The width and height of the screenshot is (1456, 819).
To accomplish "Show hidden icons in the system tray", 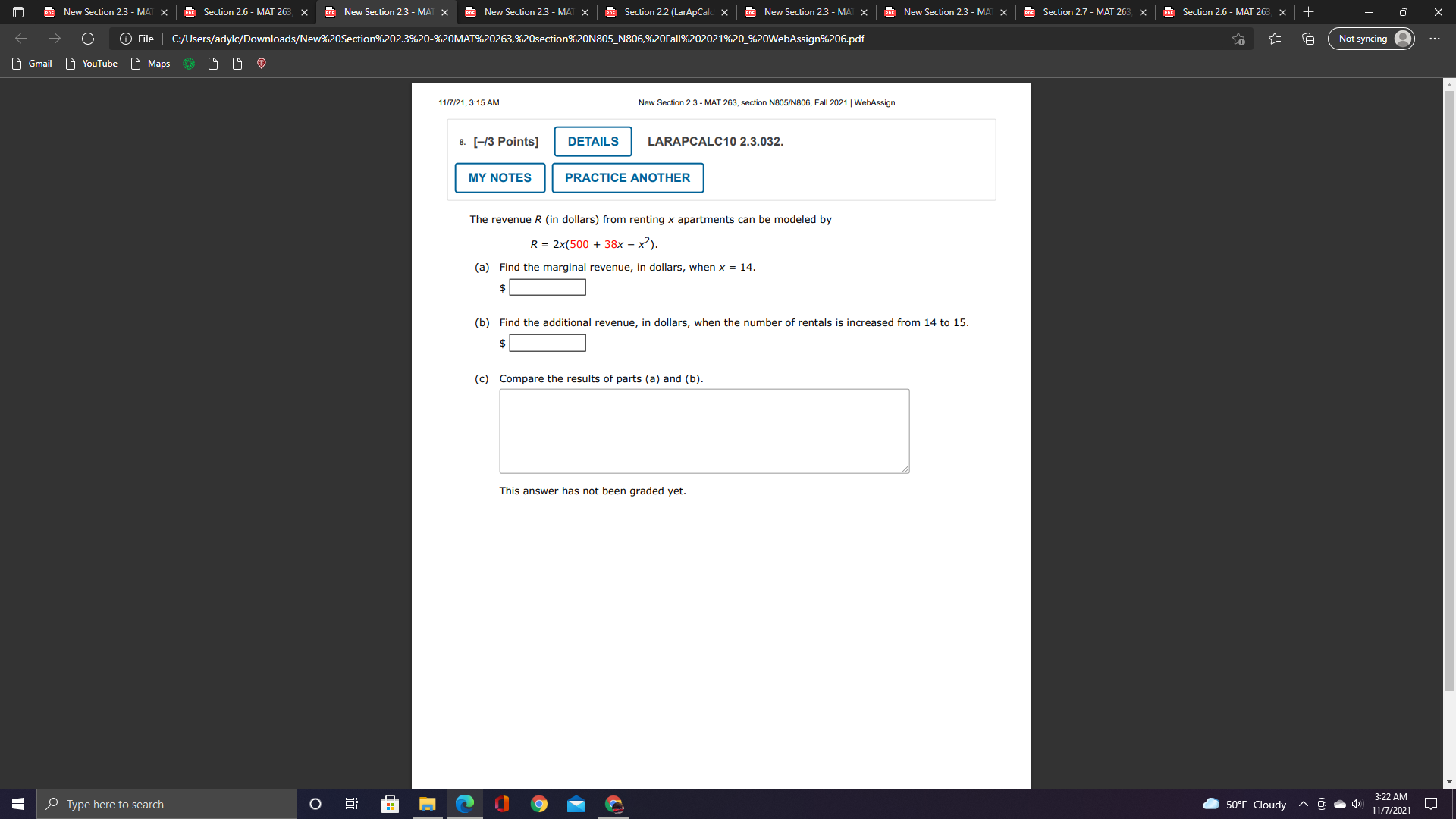I will pos(1302,804).
